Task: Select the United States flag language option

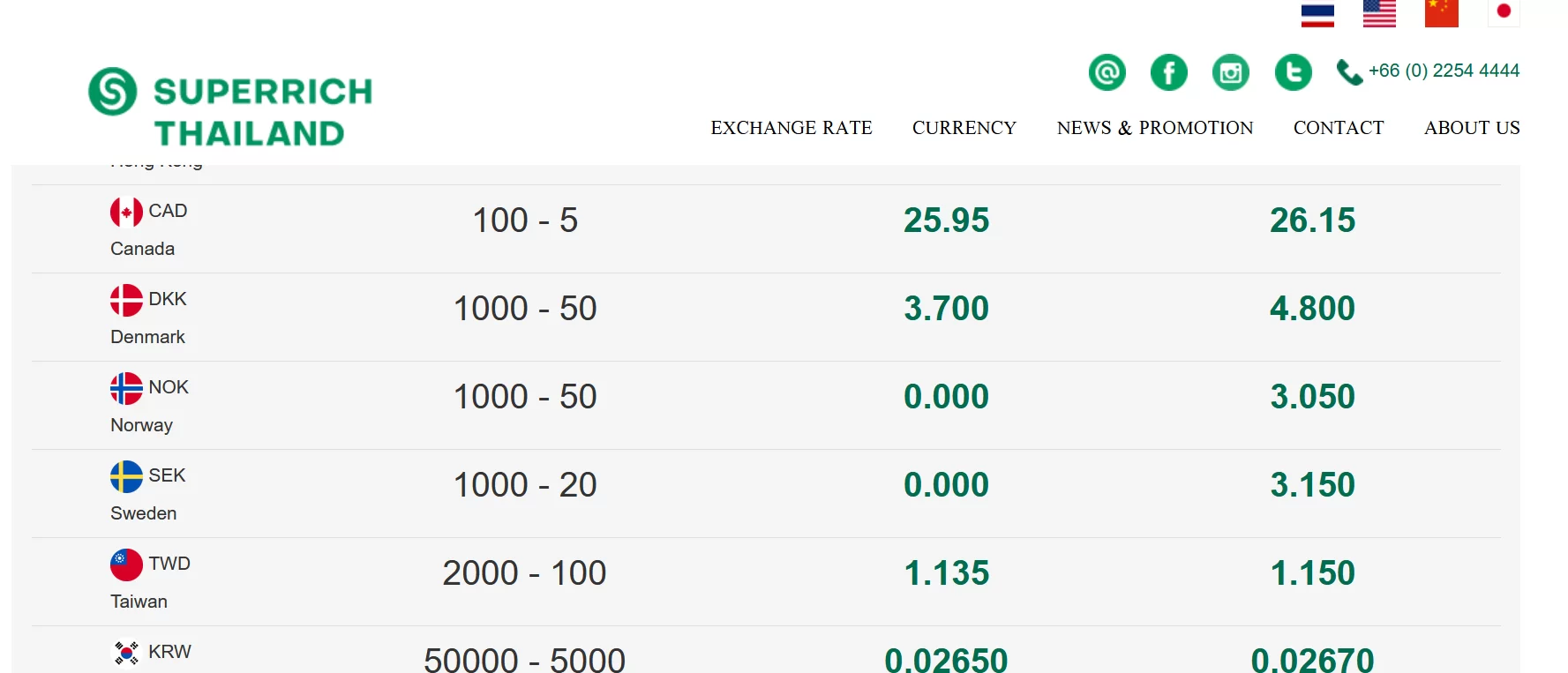Action: click(1379, 14)
